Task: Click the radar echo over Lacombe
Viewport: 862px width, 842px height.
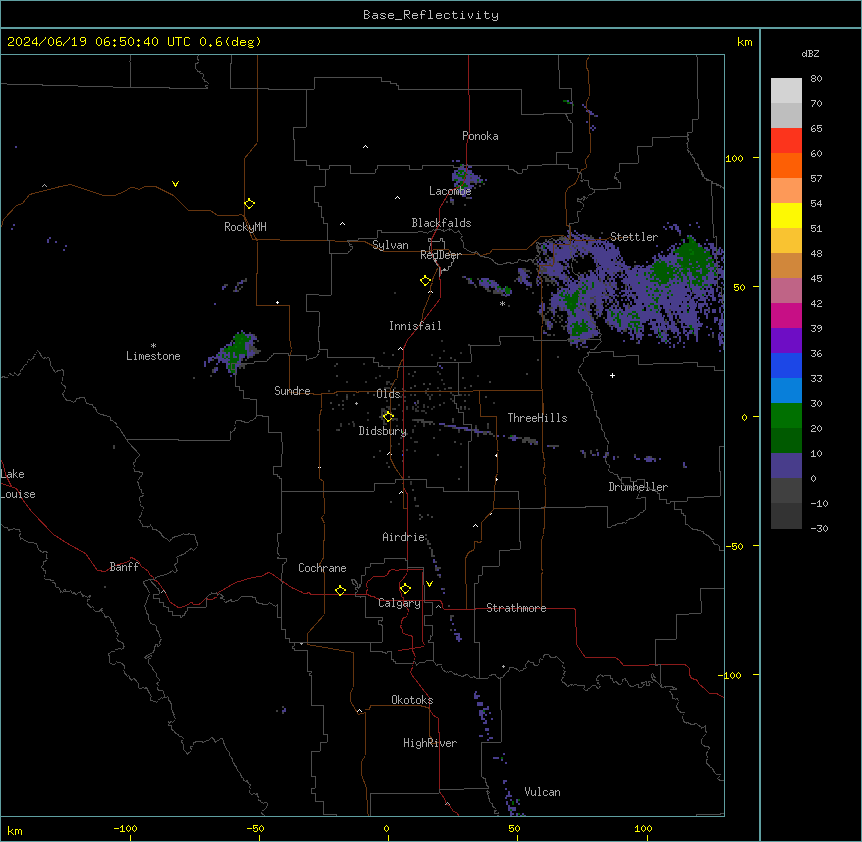Action: [466, 177]
